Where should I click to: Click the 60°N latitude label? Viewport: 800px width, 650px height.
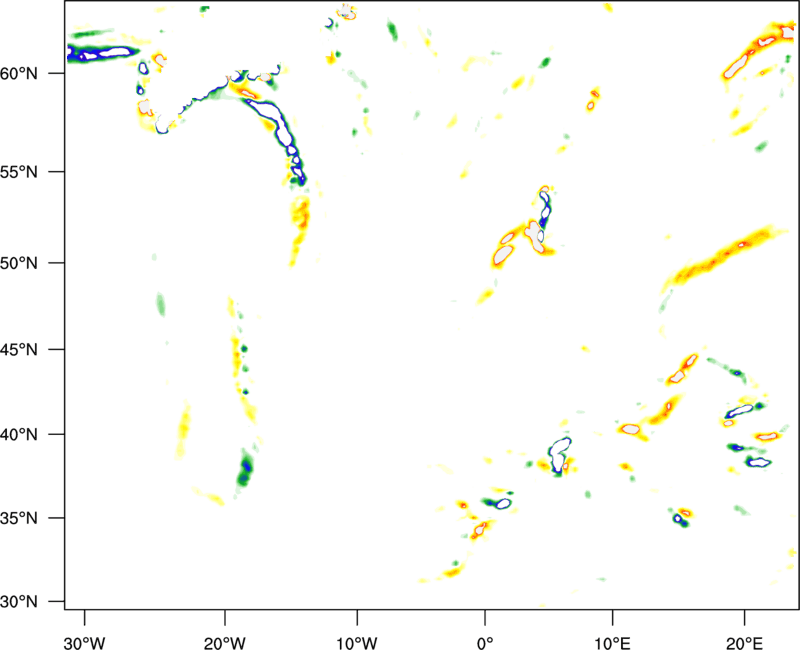(x=19, y=74)
